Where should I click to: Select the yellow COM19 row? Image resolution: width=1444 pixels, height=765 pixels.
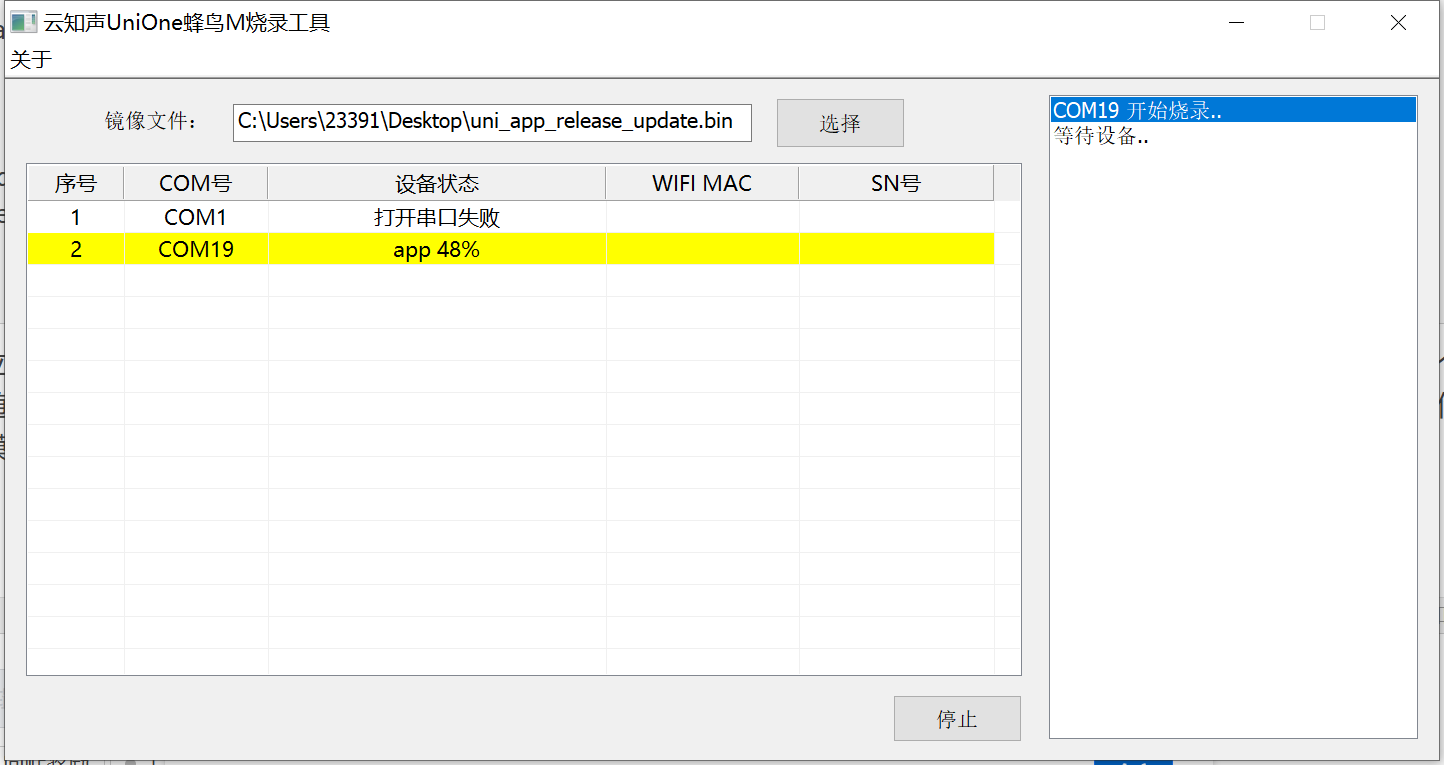click(x=510, y=249)
